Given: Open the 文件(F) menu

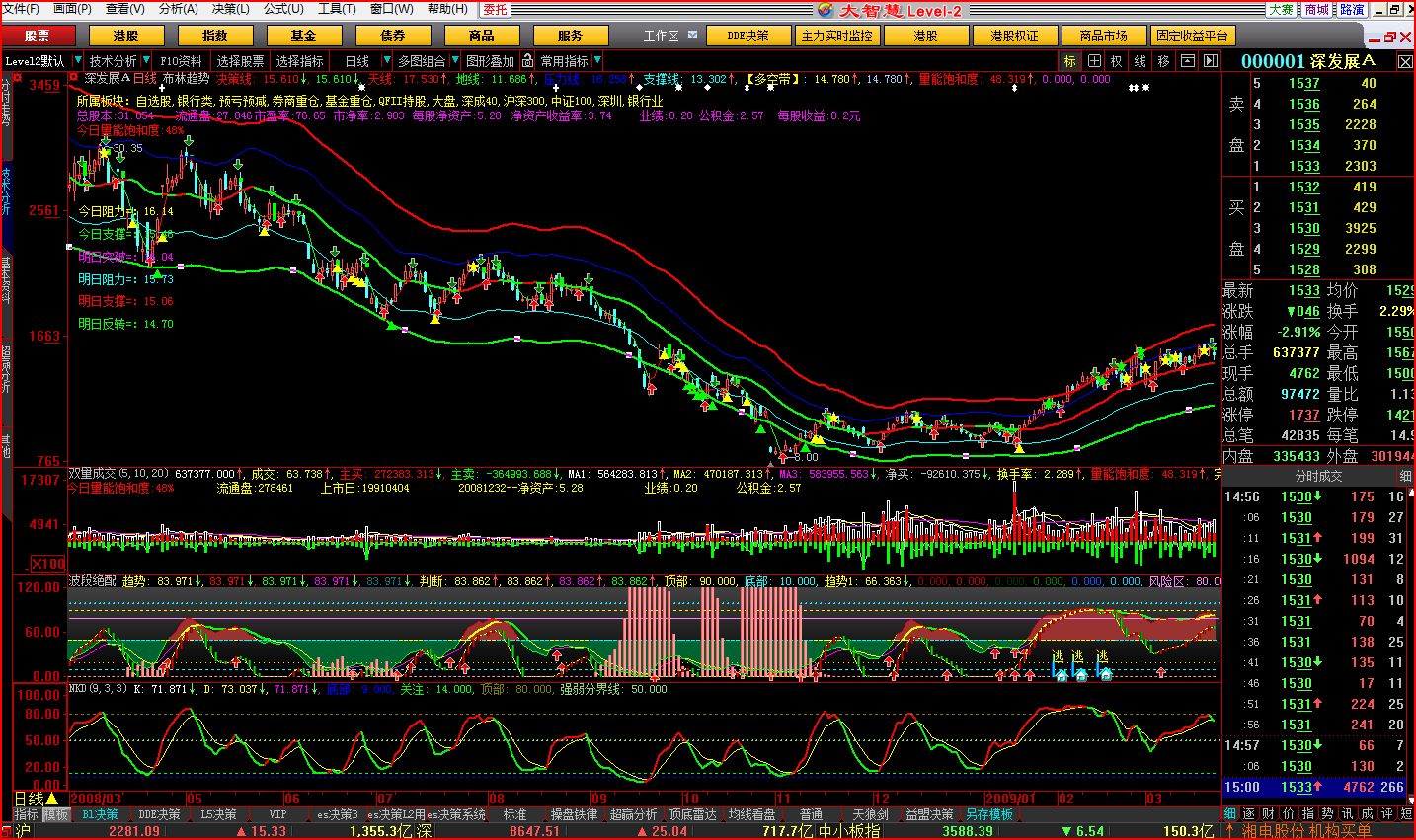Looking at the screenshot, I should [22, 9].
